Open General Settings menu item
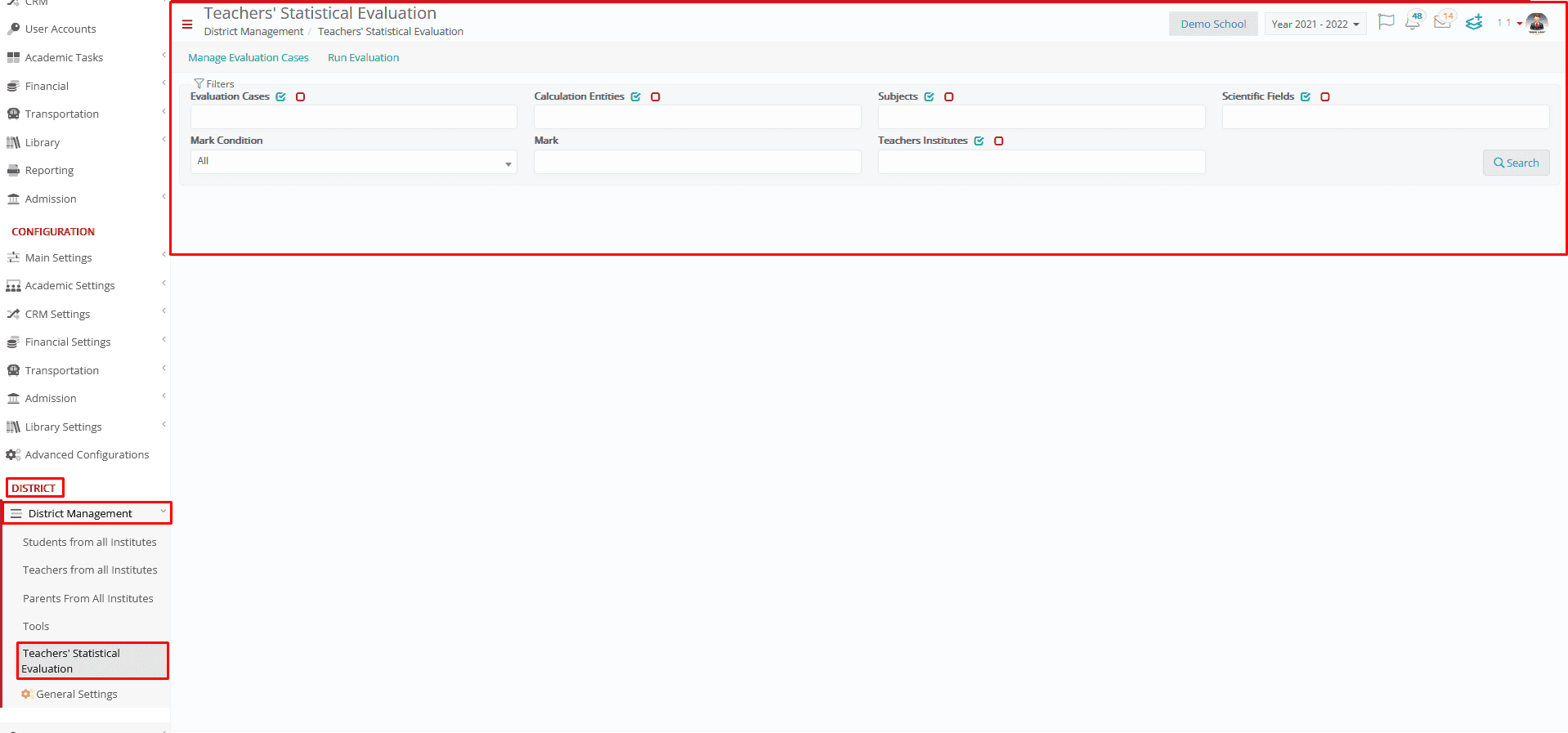Screen dimensions: 1568x733 click(77, 694)
